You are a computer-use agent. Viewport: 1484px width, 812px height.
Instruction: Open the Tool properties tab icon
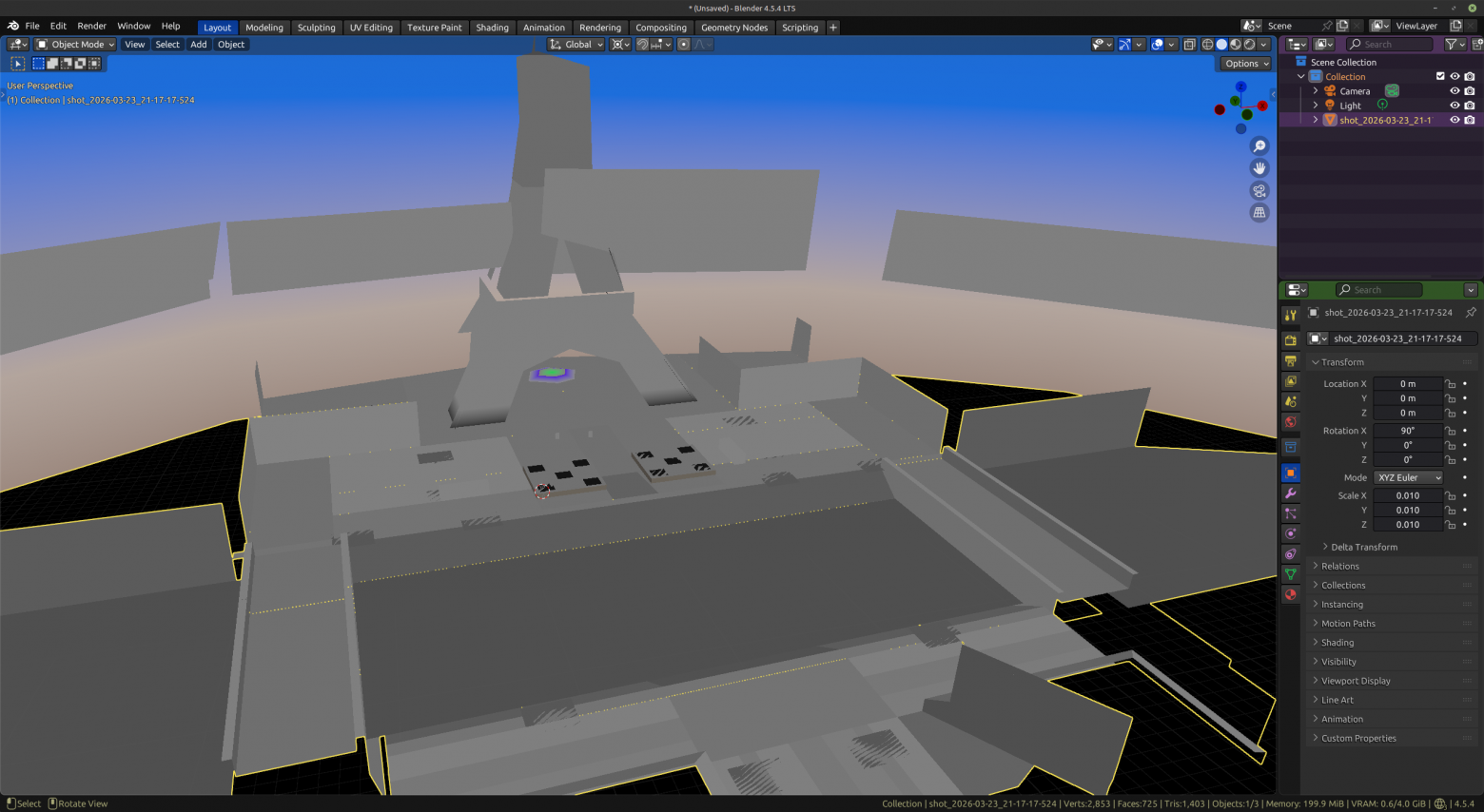click(x=1291, y=315)
